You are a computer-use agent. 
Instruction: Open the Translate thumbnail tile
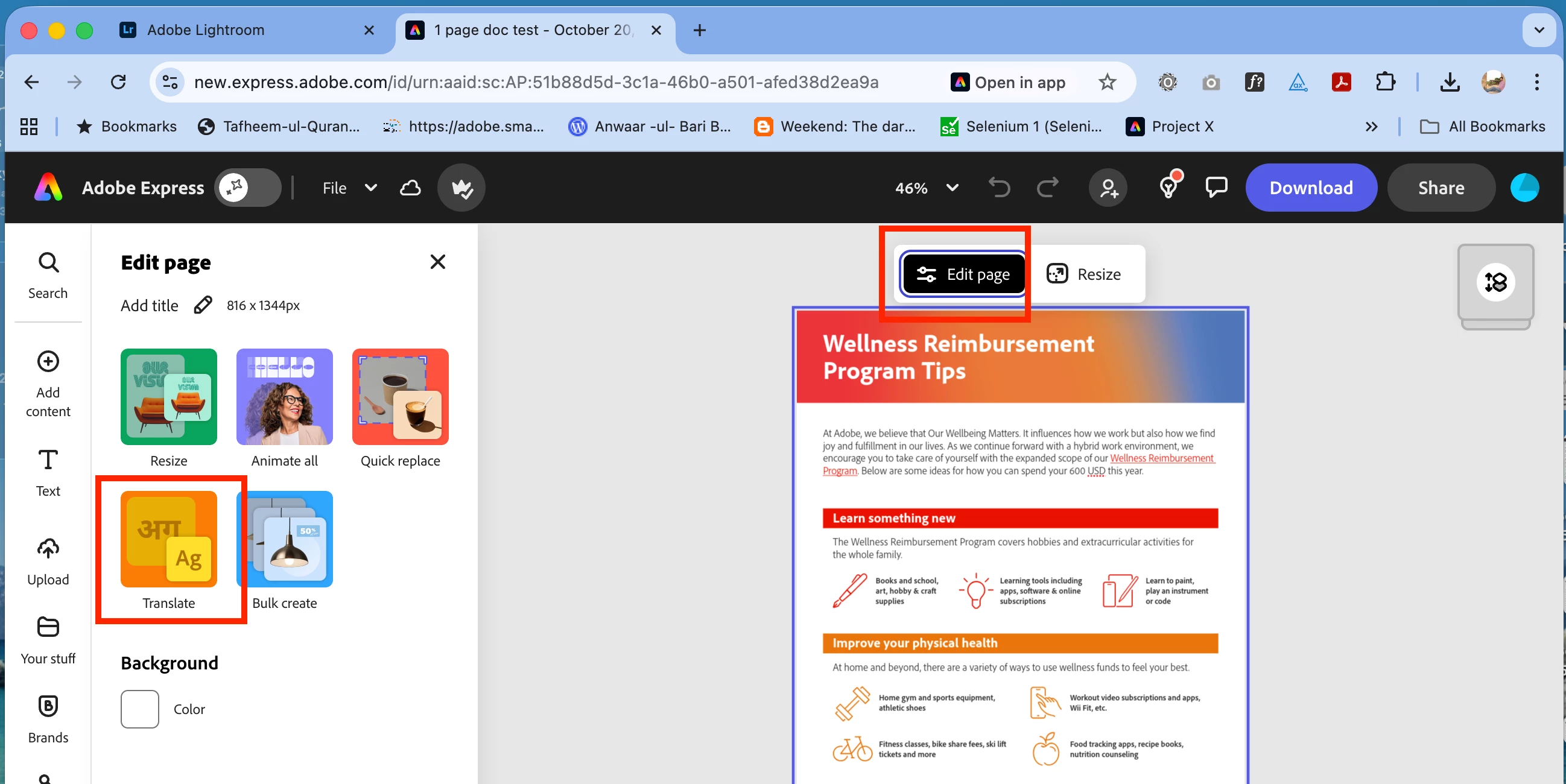(x=168, y=539)
